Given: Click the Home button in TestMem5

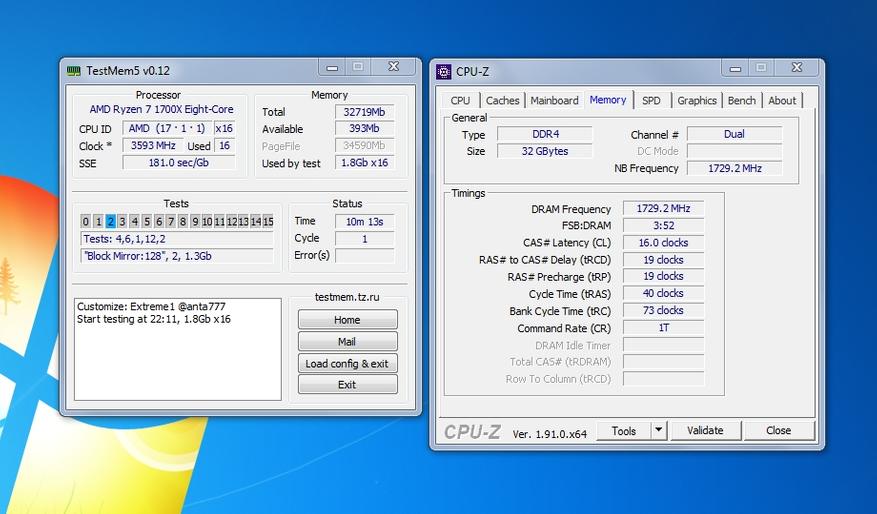Looking at the screenshot, I should 347,320.
